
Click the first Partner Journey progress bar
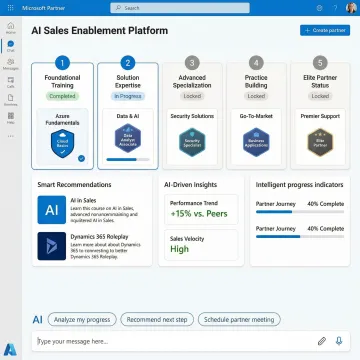(300, 212)
